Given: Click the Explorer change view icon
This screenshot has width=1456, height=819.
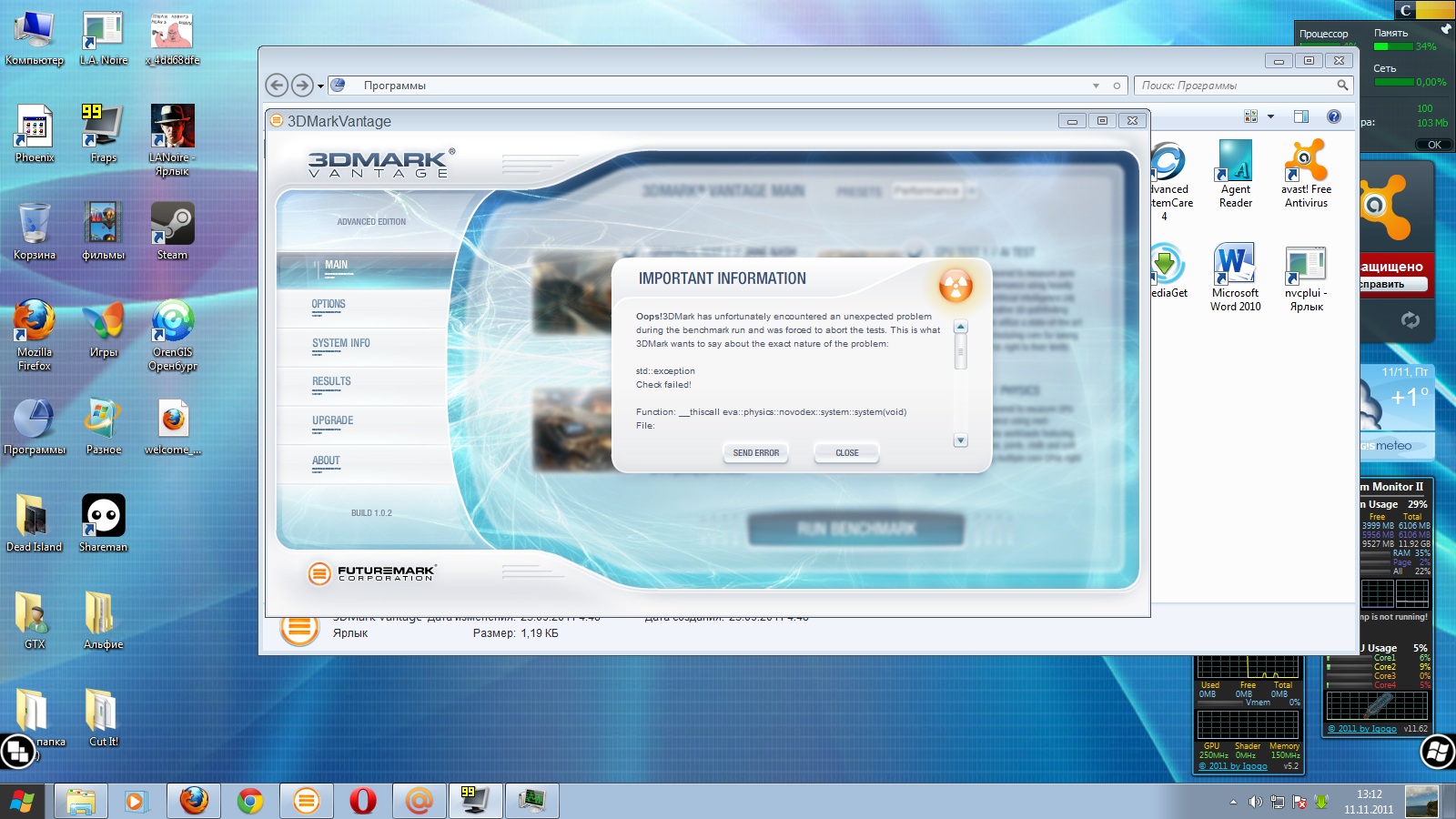Looking at the screenshot, I should pos(1251,116).
